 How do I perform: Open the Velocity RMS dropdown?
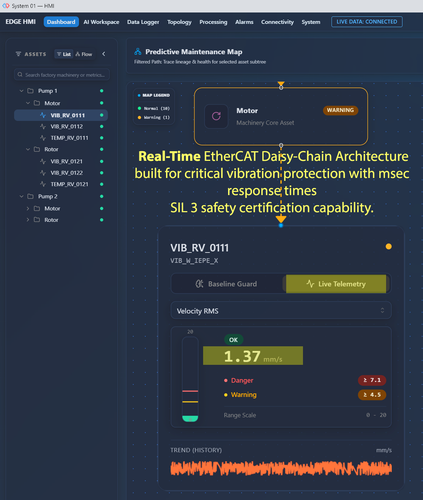click(x=281, y=311)
